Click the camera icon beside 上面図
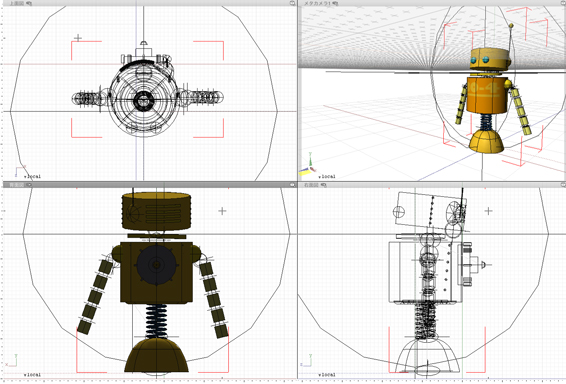This screenshot has width=566, height=384. click(30, 3)
